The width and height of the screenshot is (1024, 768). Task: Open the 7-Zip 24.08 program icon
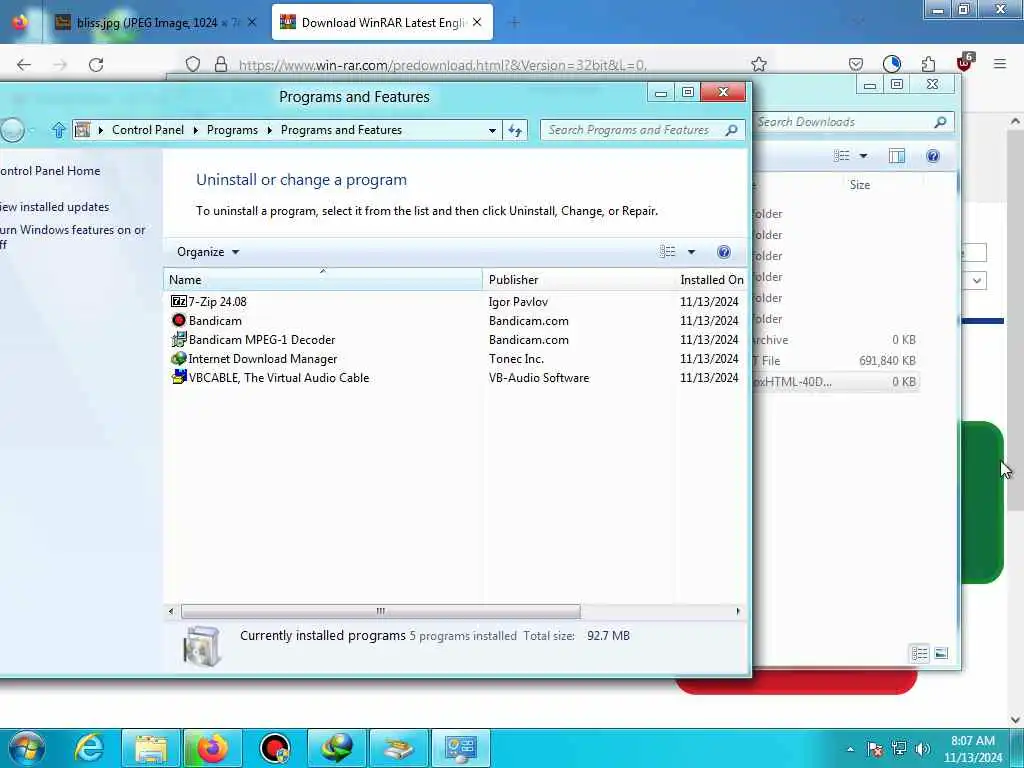(178, 301)
